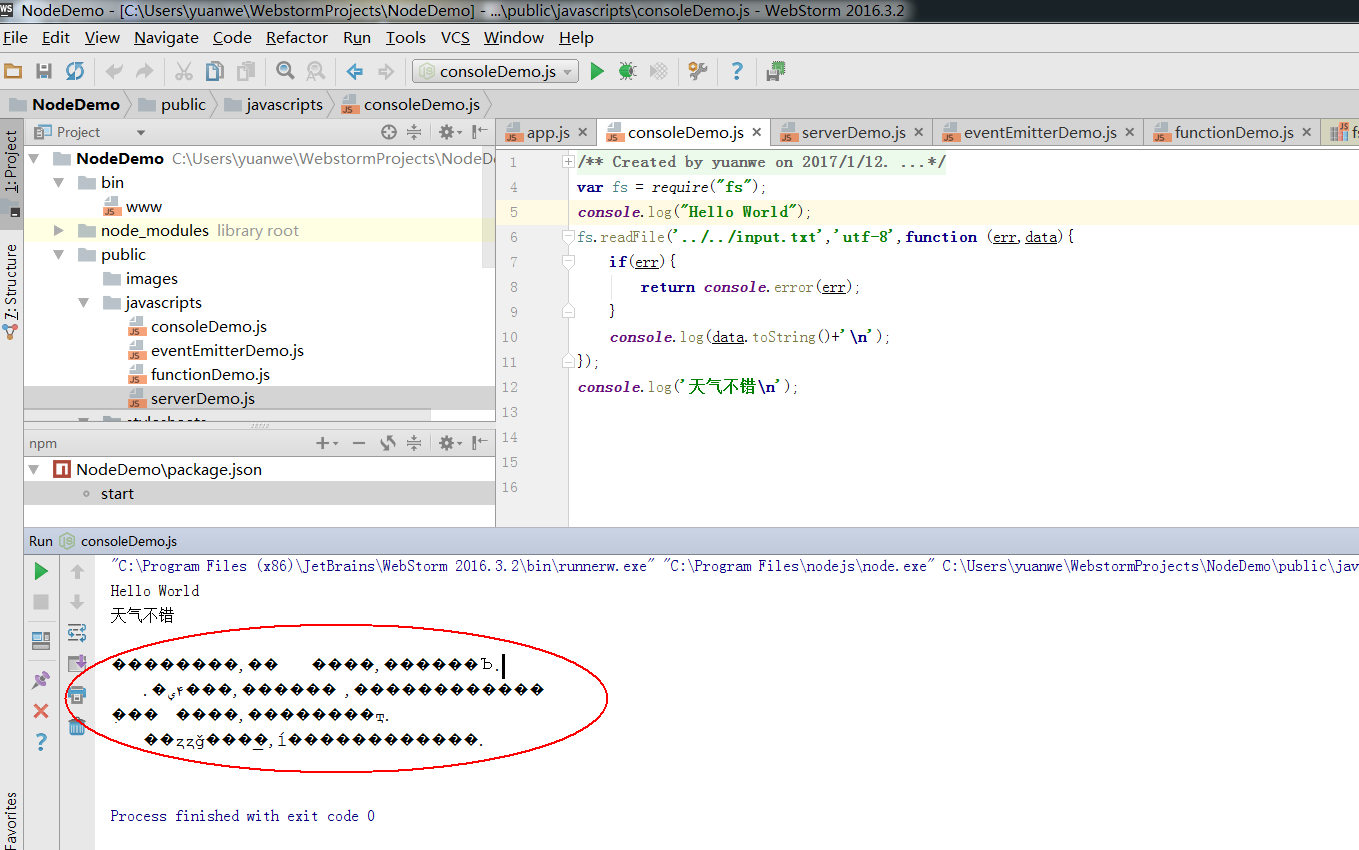Open the Navigate menu
The image size is (1359, 850).
(166, 37)
